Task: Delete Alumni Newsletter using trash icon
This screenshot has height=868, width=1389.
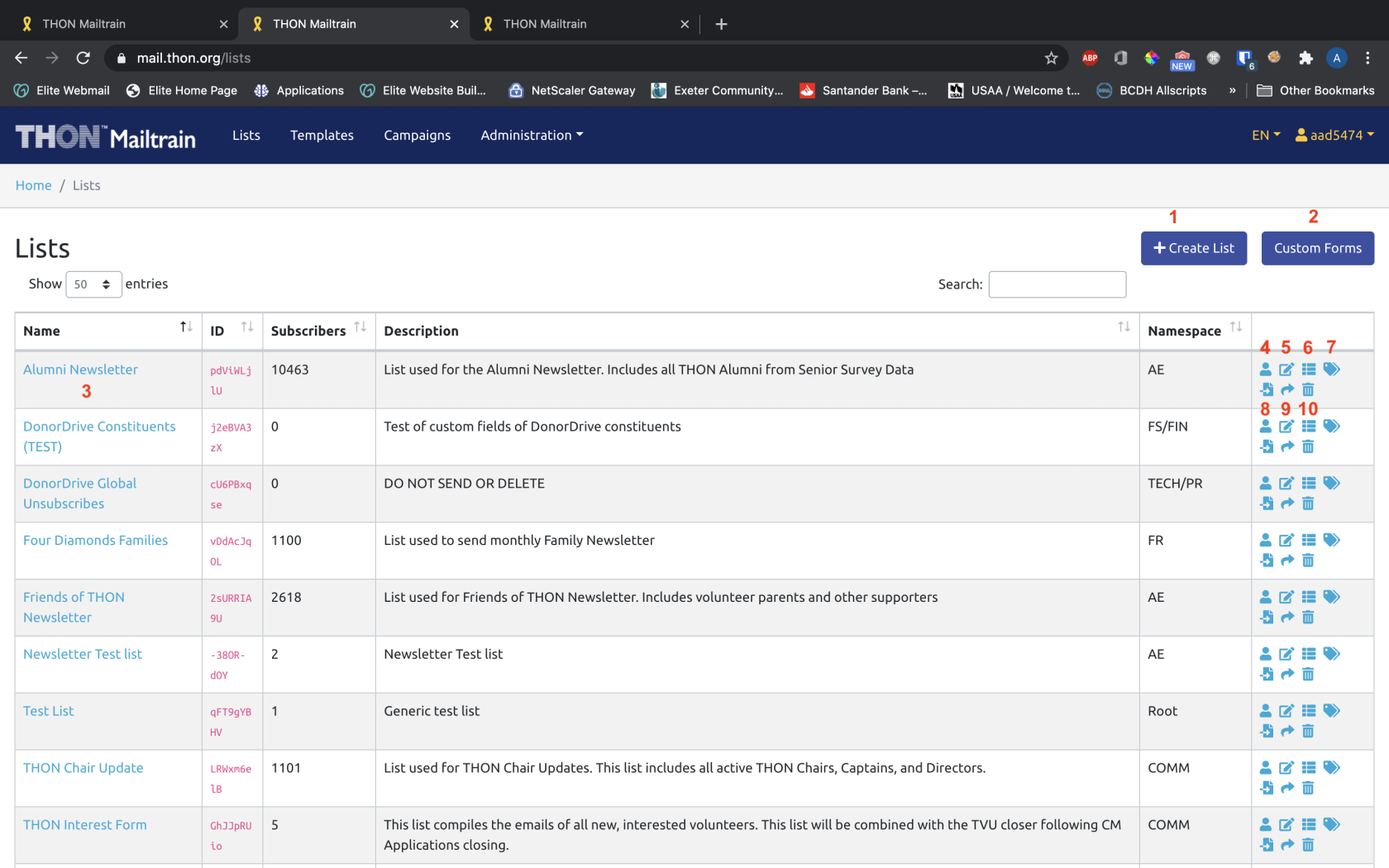Action: pos(1308,389)
